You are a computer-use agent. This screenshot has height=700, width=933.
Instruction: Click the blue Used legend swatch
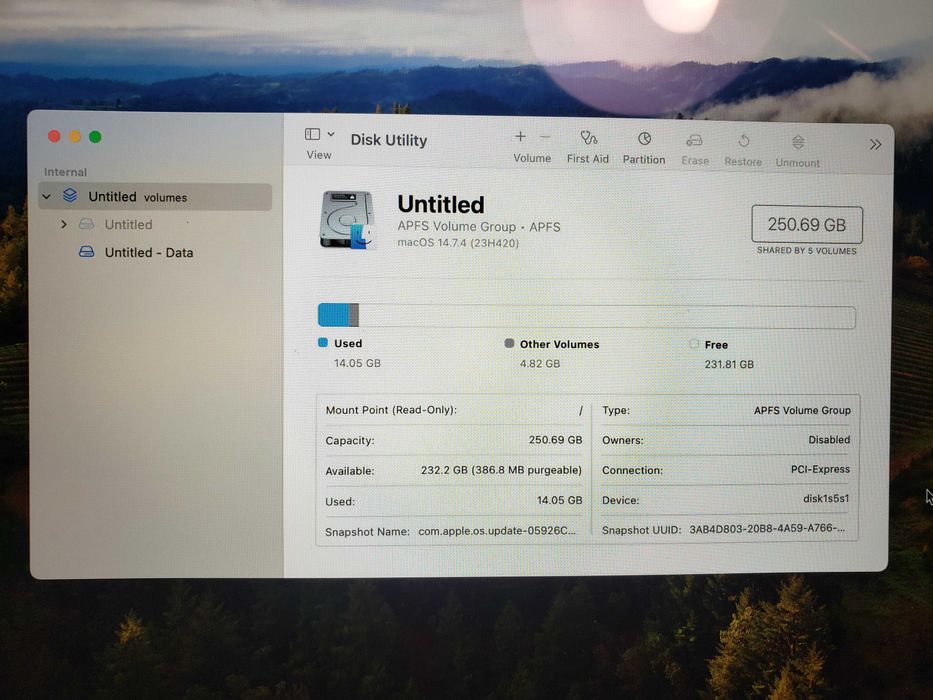[x=323, y=342]
